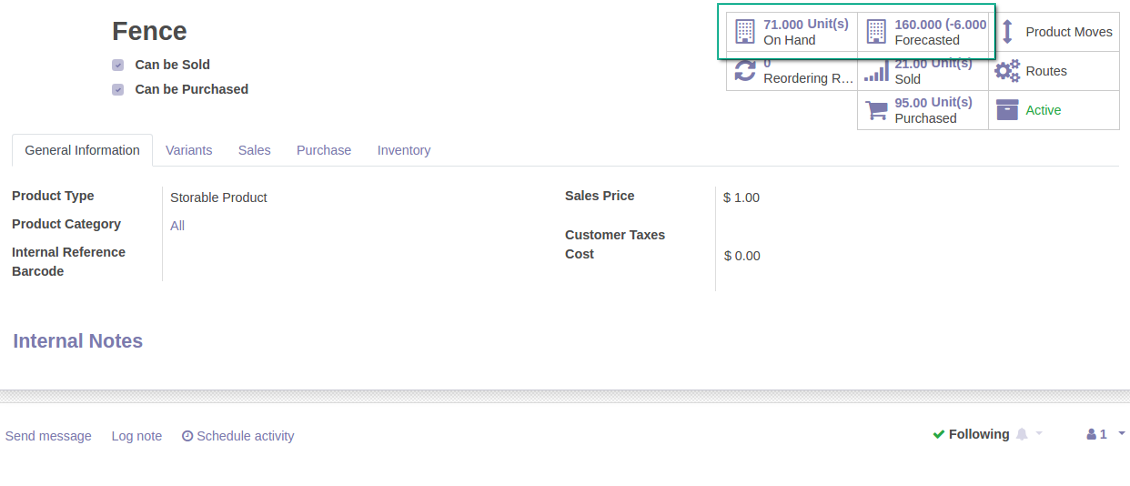Click the Log note option

point(136,436)
